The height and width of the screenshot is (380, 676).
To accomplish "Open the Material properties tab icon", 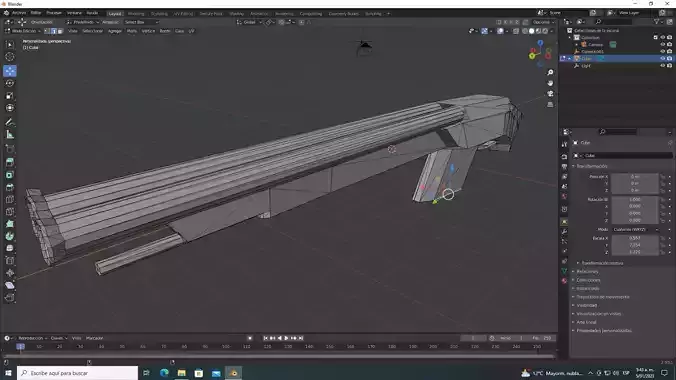I will coord(564,281).
